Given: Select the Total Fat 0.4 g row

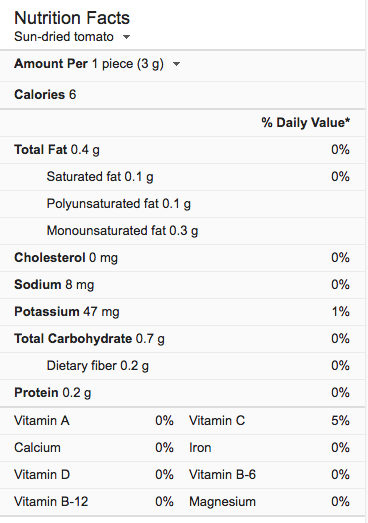Looking at the screenshot, I should pos(182,150).
